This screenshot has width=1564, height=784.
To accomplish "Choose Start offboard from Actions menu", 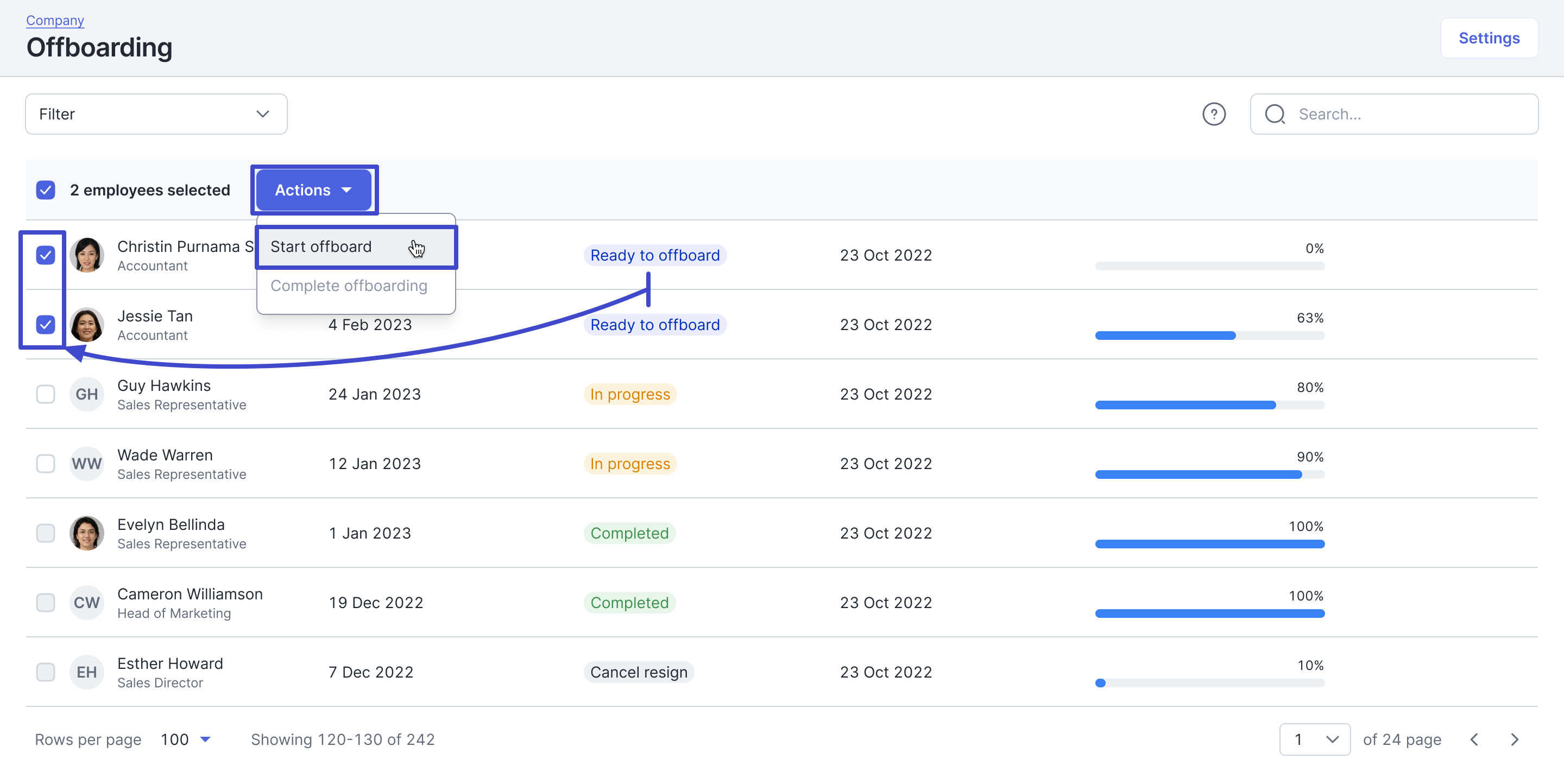I will (x=356, y=247).
